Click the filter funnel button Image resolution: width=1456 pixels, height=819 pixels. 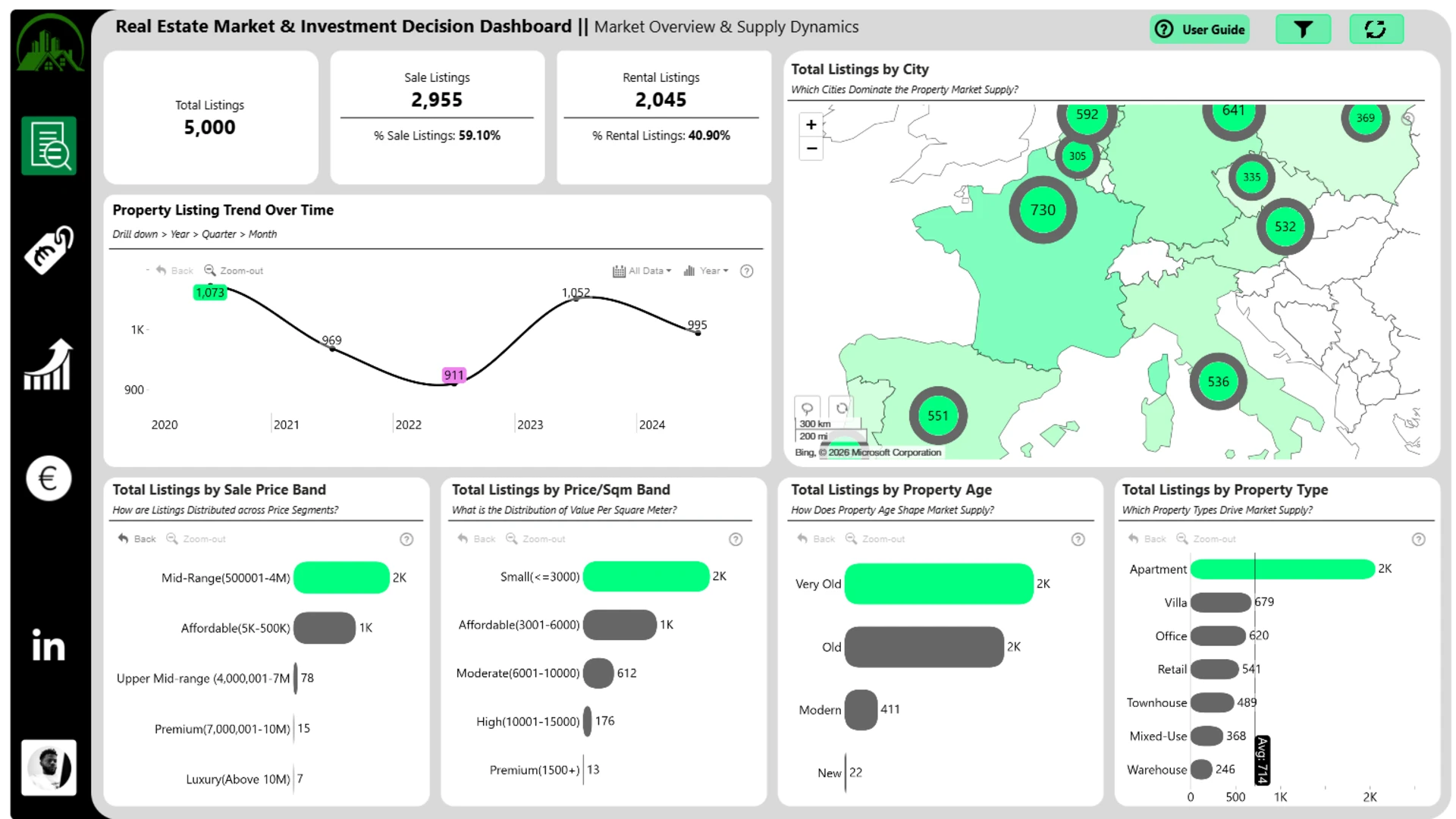(x=1302, y=30)
